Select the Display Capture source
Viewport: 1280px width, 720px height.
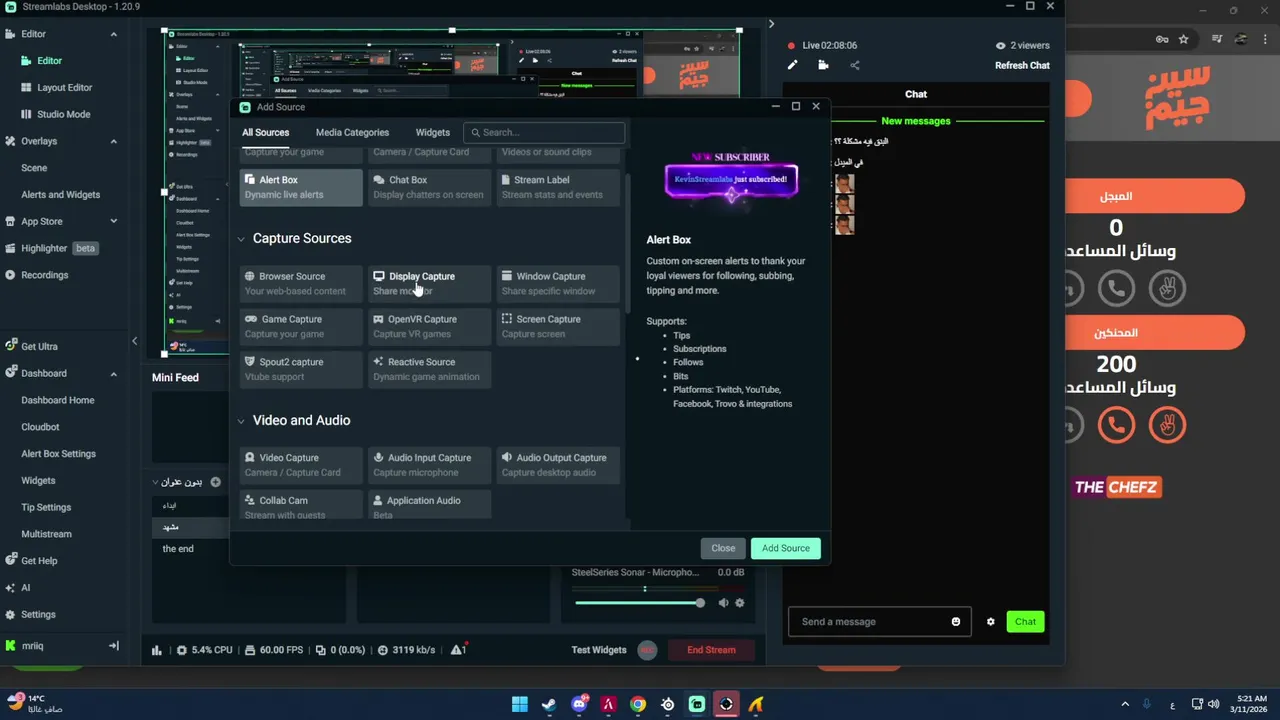point(430,283)
